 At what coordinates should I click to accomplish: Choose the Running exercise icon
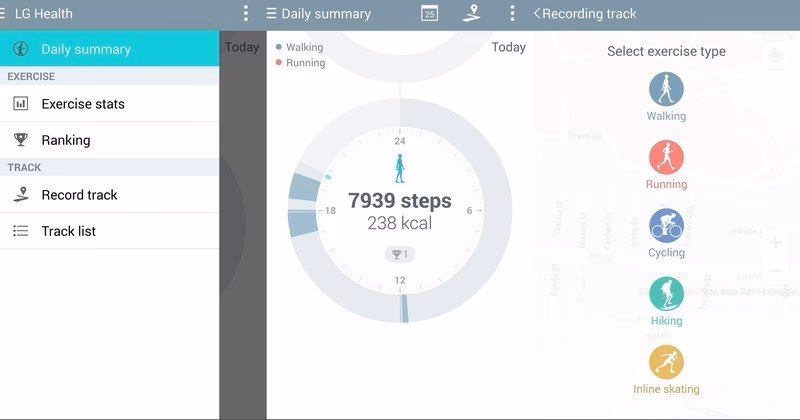click(666, 157)
